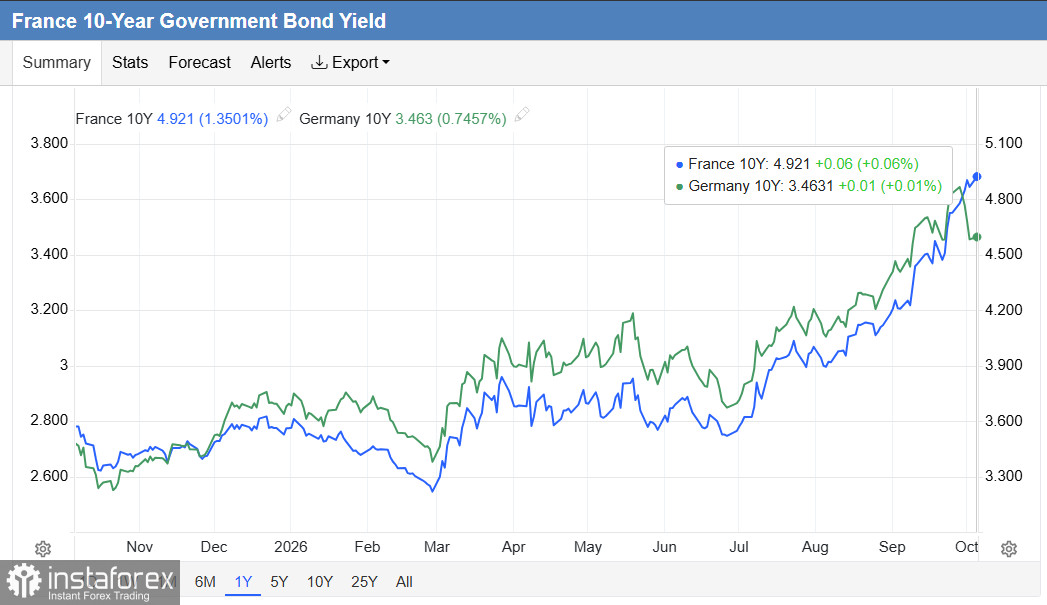Select the 1Y time range
The width and height of the screenshot is (1047, 605).
243,582
